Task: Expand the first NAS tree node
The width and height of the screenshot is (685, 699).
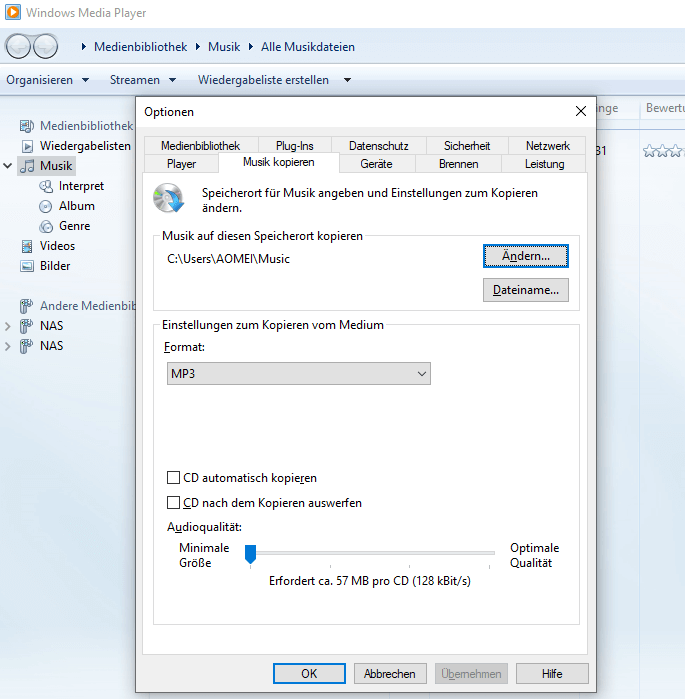Action: pos(8,326)
